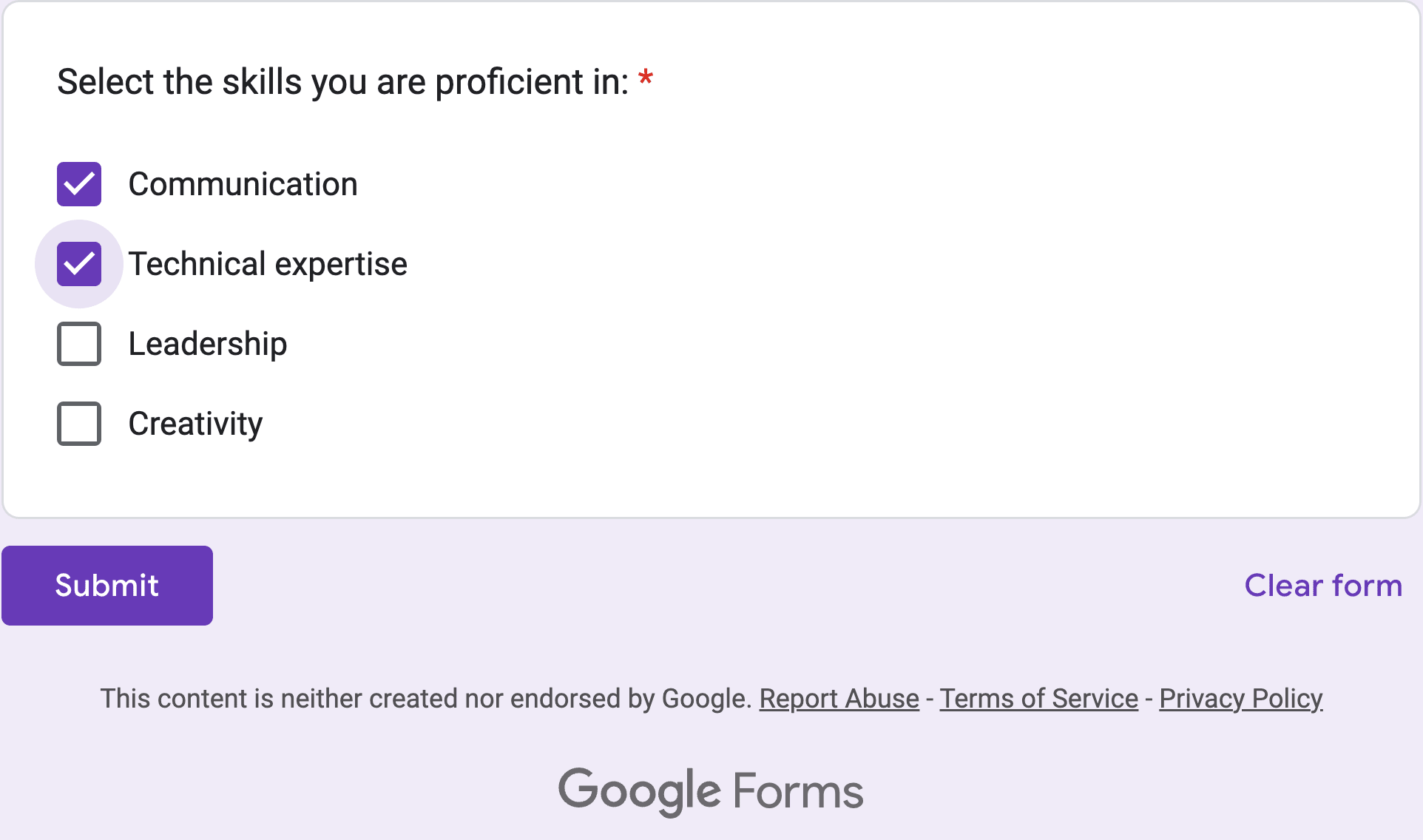Open the Terms of Service page
The width and height of the screenshot is (1423, 840).
click(x=1038, y=698)
